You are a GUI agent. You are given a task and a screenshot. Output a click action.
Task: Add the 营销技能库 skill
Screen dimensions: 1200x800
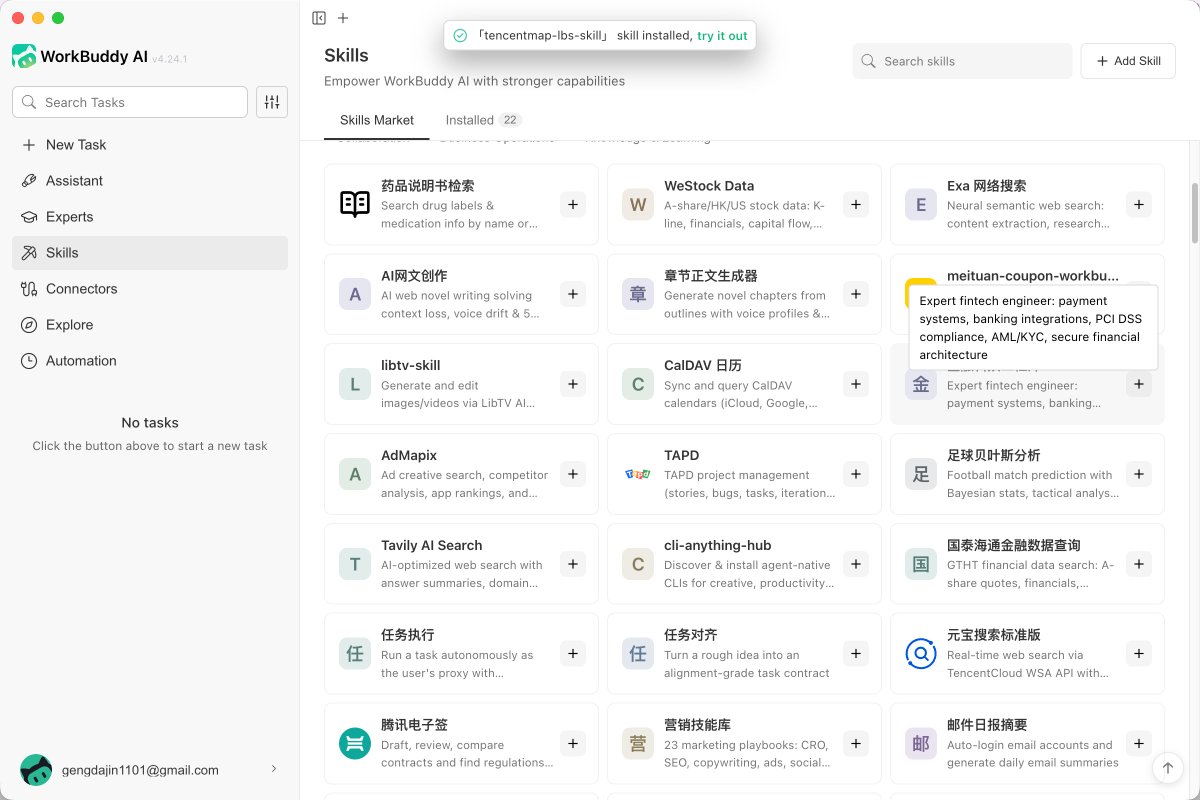(x=856, y=744)
